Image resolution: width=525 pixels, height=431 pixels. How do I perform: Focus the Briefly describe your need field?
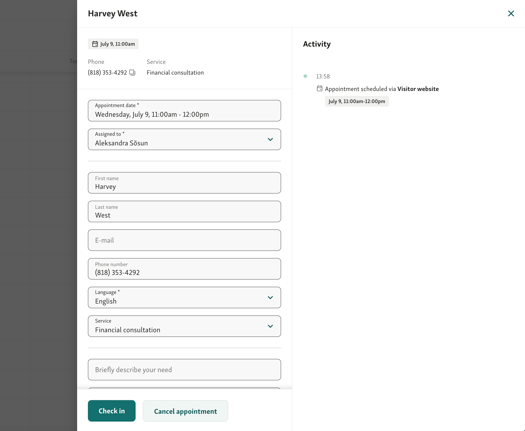point(184,370)
